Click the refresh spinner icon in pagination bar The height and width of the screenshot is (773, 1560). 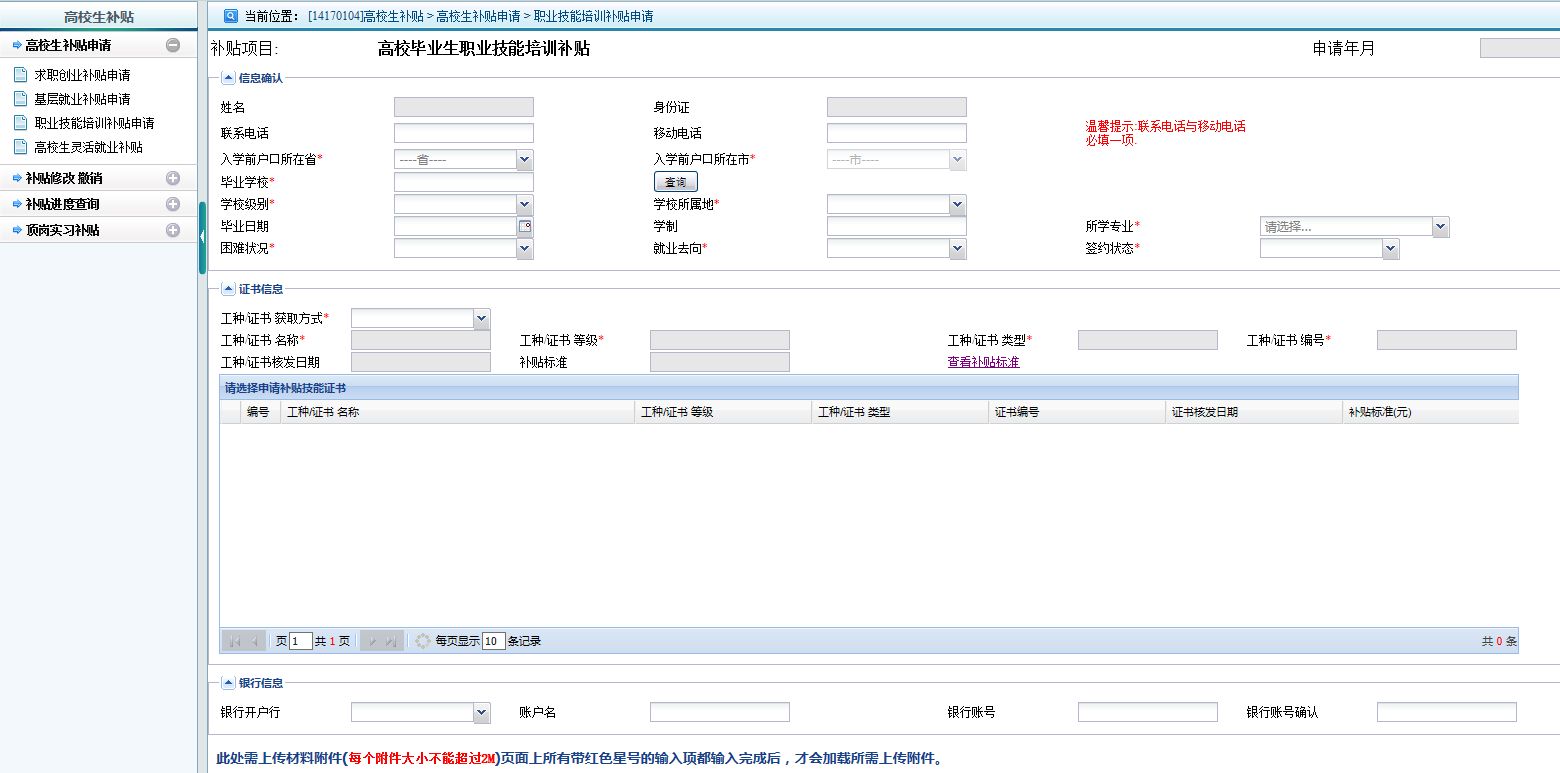(422, 640)
